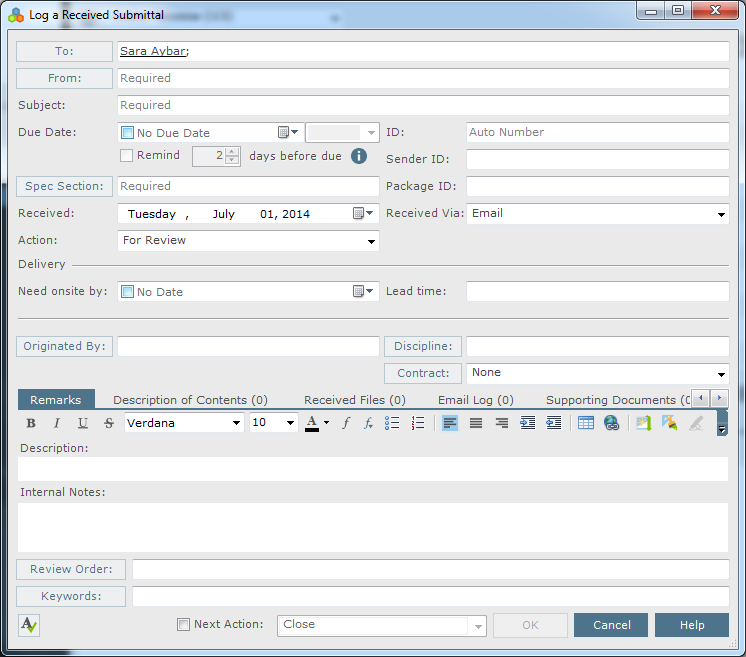The image size is (746, 657).
Task: Click the grayed-out eraser icon
Action: [696, 423]
